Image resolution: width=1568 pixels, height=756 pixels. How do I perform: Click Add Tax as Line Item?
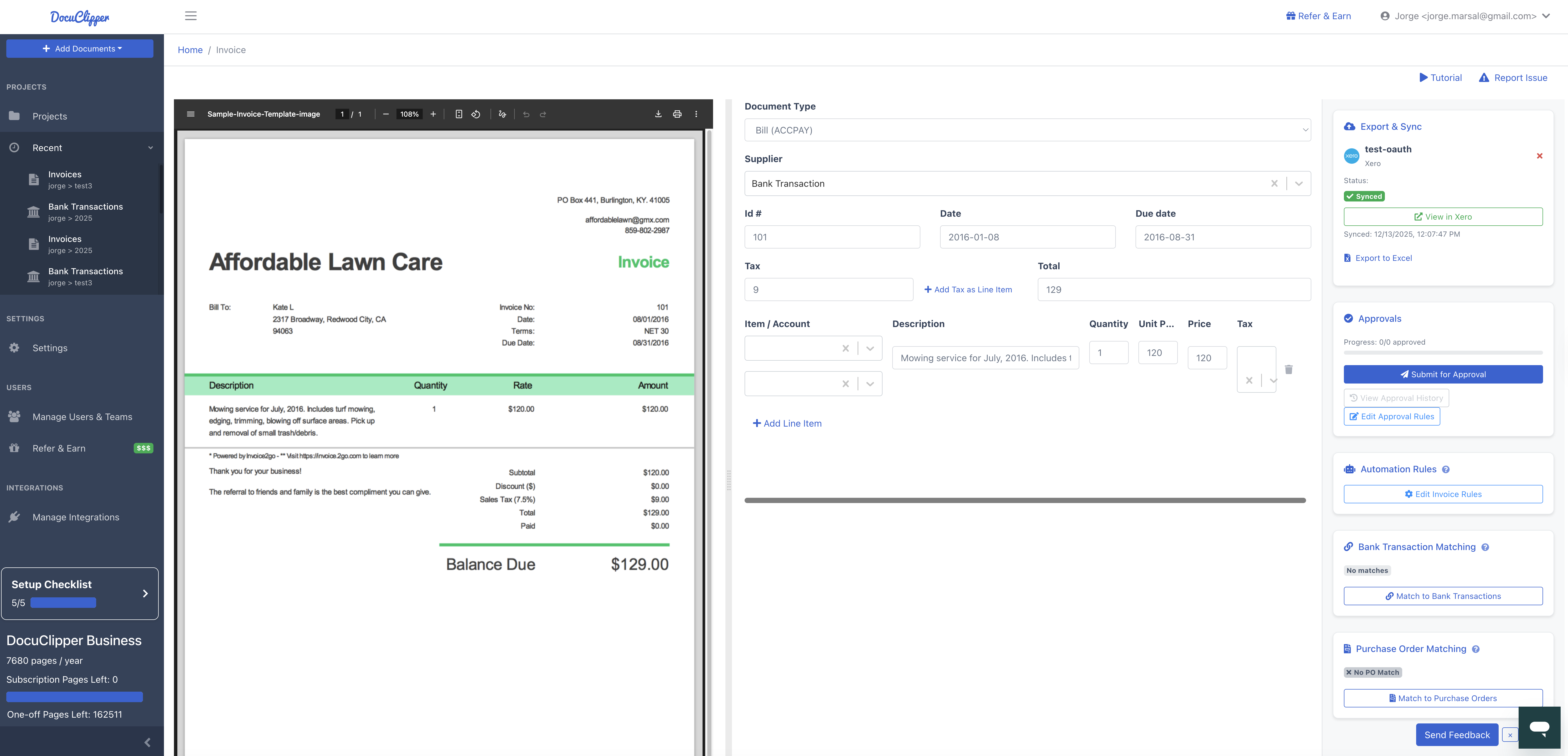click(968, 290)
